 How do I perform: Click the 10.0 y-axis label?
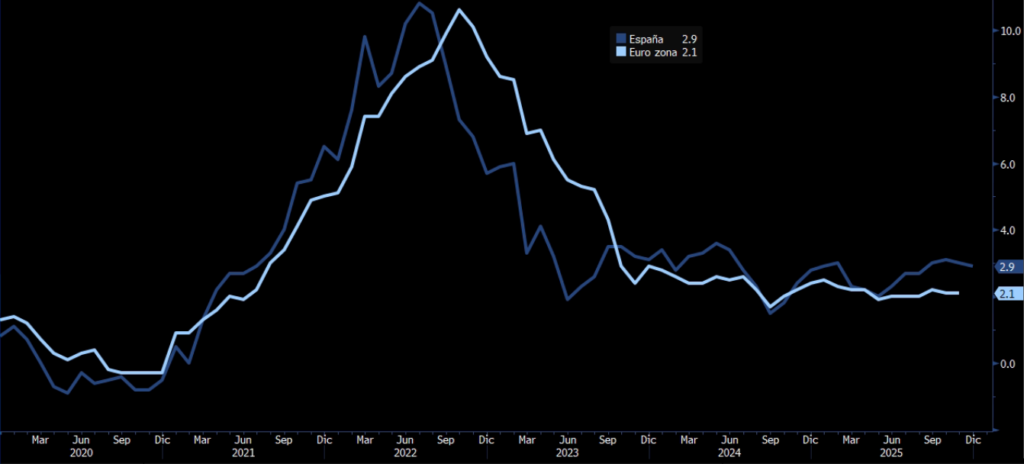1009,31
